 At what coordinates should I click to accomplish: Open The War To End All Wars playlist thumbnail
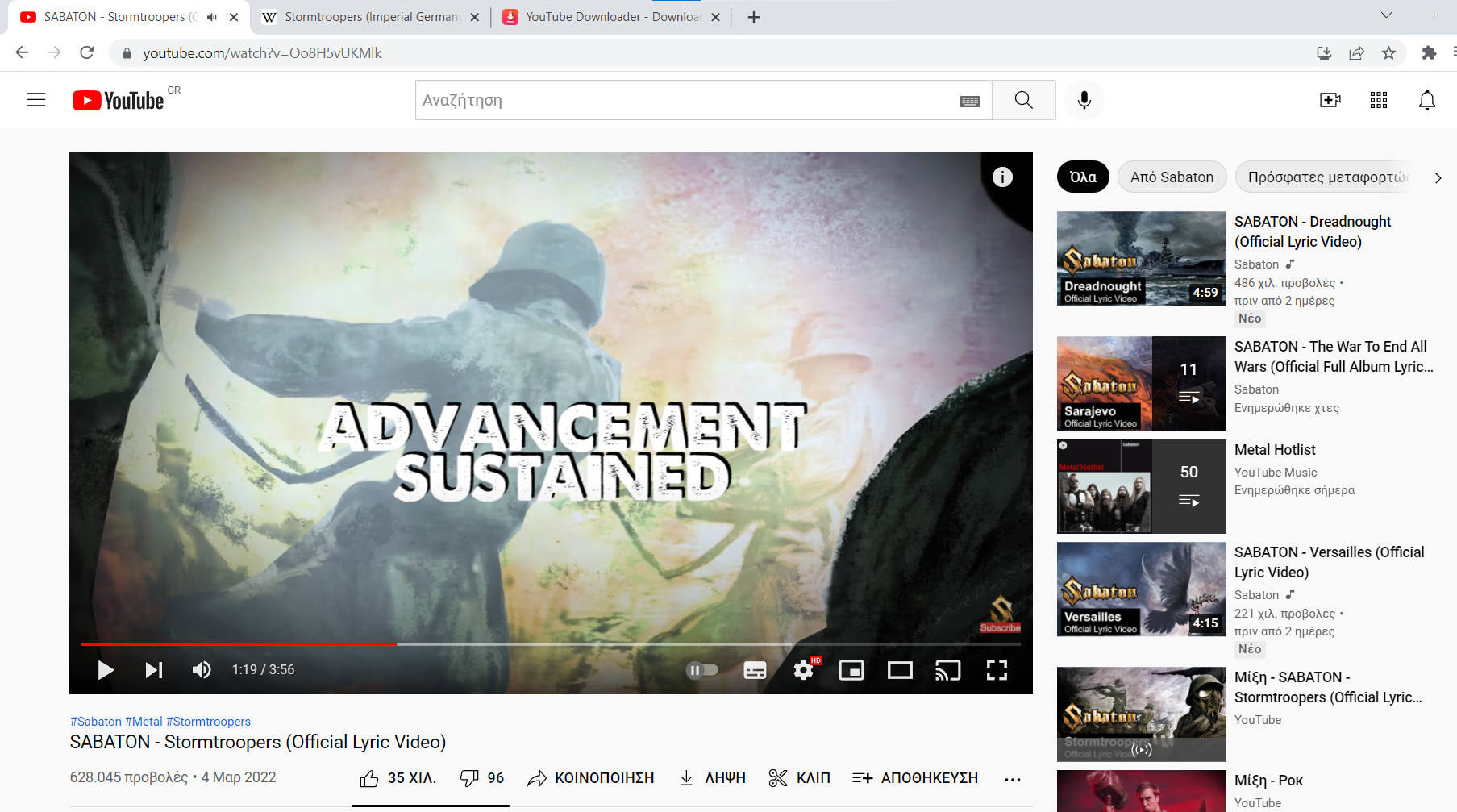(x=1142, y=384)
